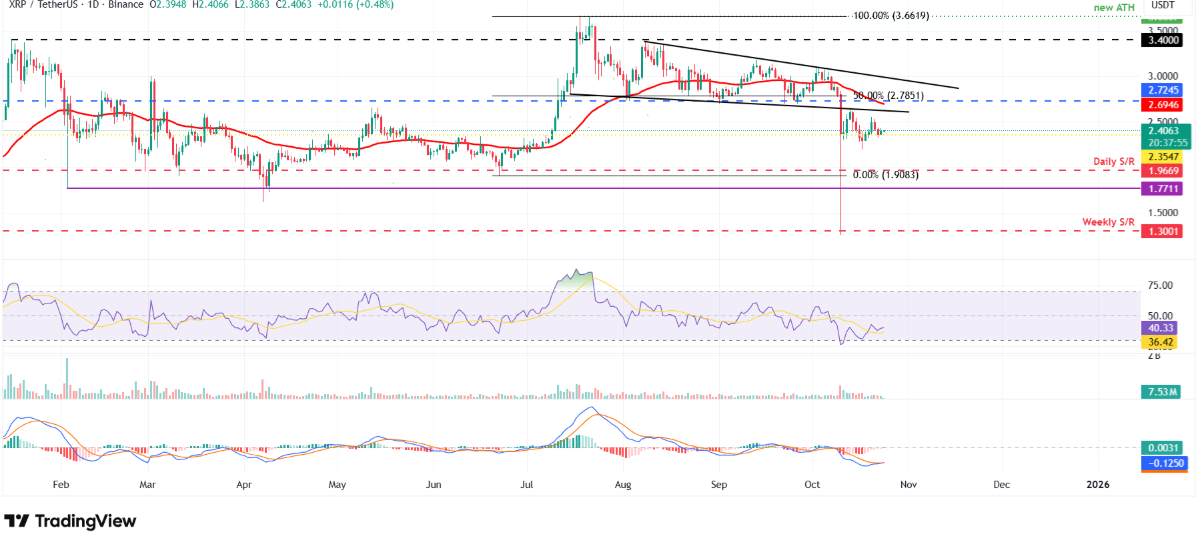Click the purple RSI value 40.33 tag

pos(1164,327)
